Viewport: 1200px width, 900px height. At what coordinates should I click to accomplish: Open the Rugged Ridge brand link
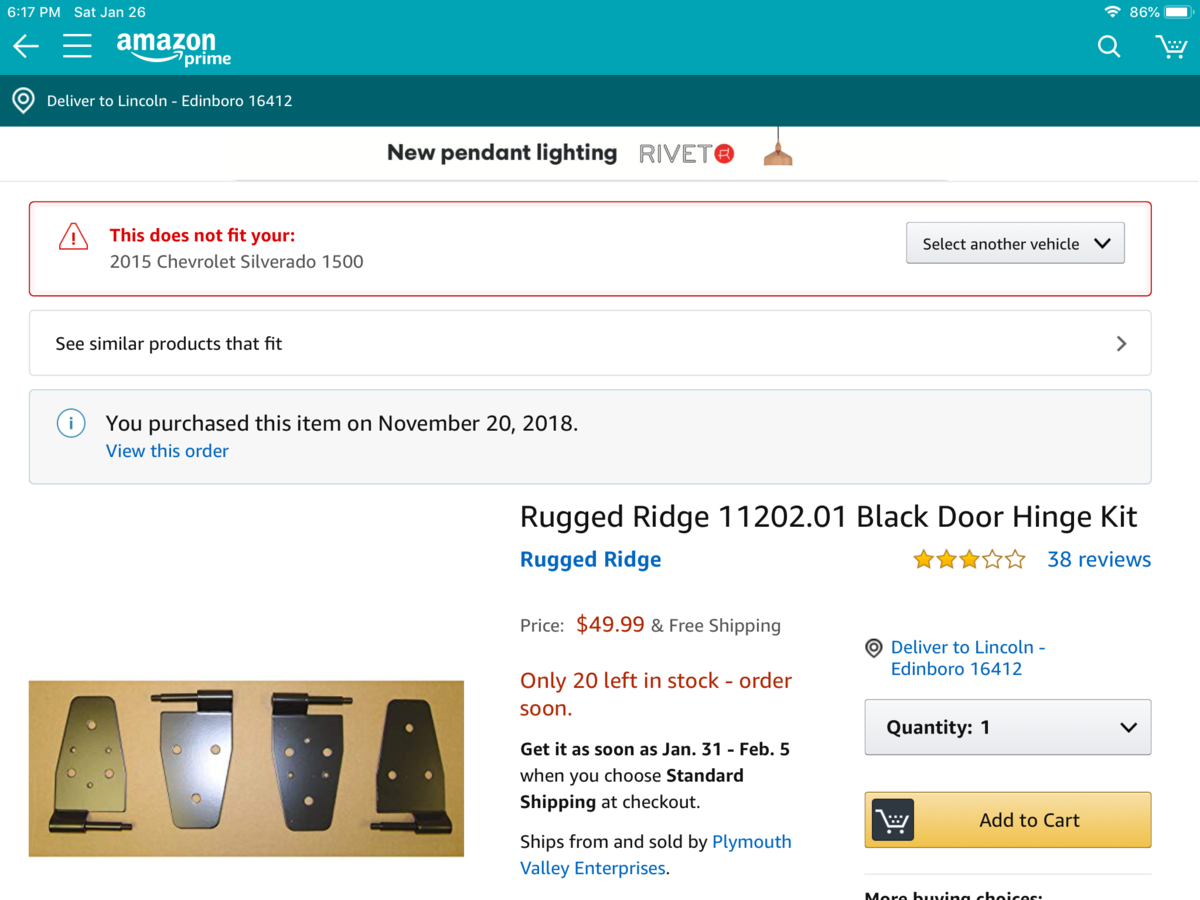pyautogui.click(x=590, y=560)
